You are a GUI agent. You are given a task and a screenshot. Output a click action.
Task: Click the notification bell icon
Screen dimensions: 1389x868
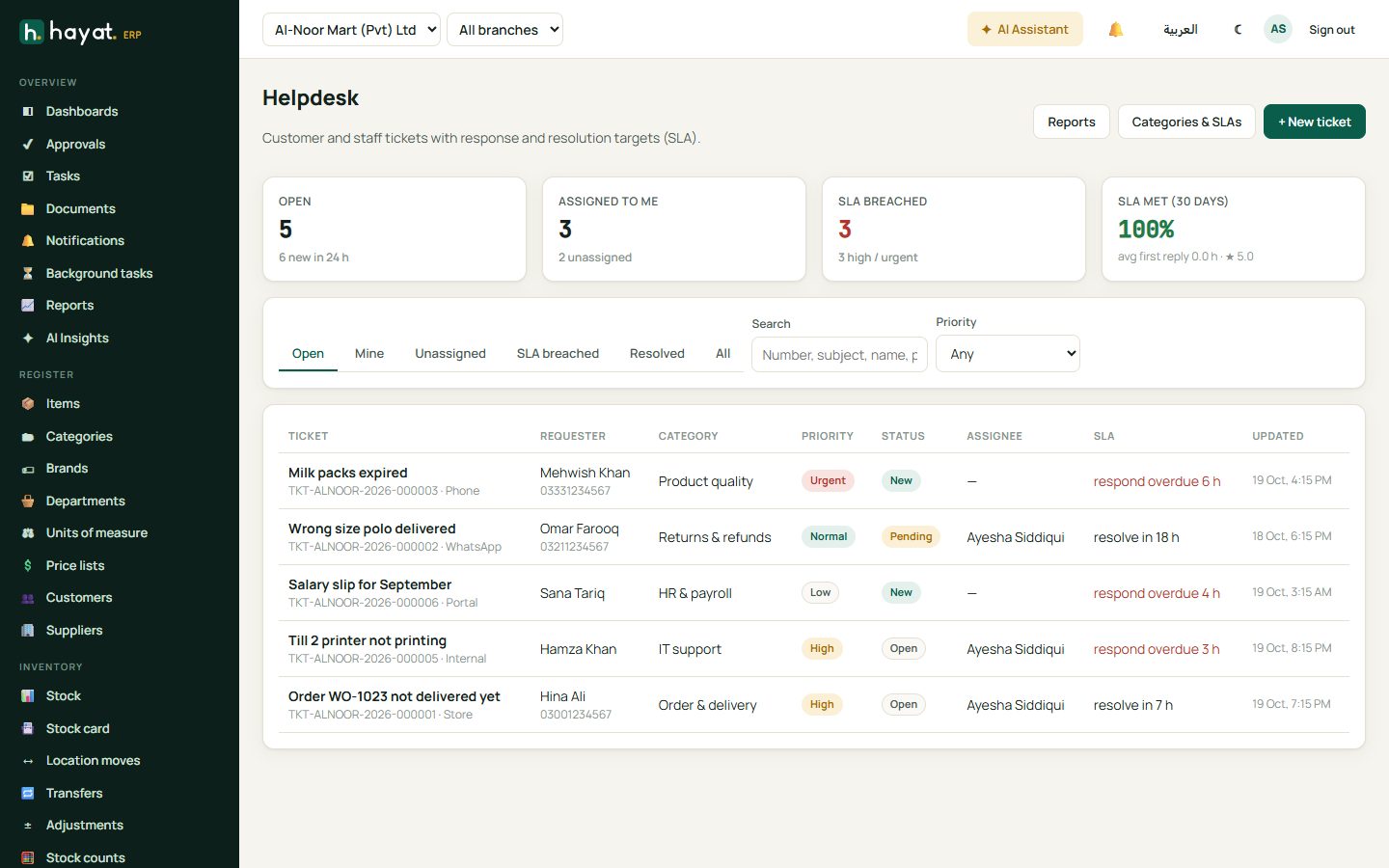click(1116, 30)
